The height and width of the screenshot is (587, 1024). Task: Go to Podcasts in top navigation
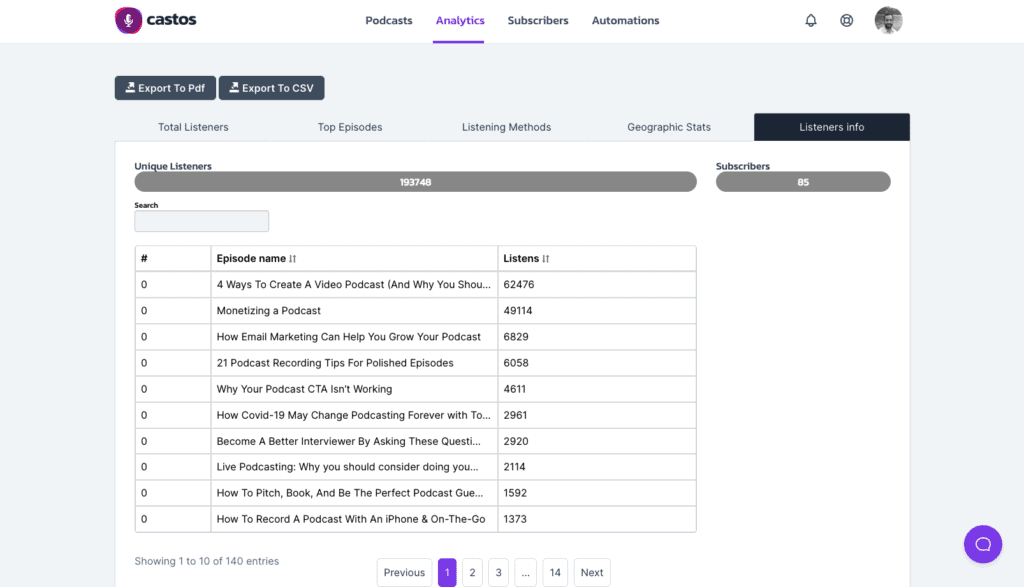(389, 20)
